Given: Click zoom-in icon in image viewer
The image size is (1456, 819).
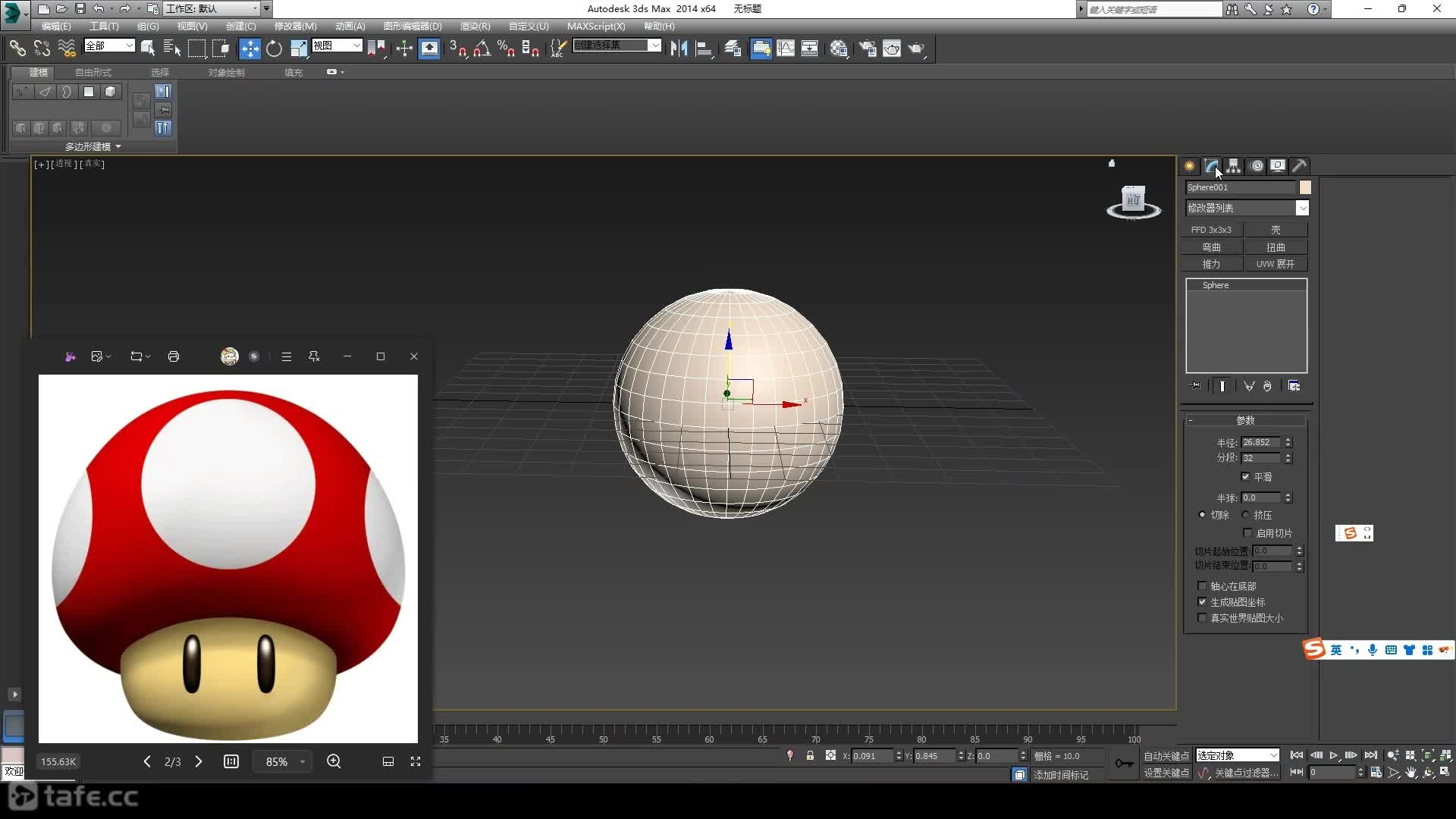Looking at the screenshot, I should pyautogui.click(x=334, y=761).
